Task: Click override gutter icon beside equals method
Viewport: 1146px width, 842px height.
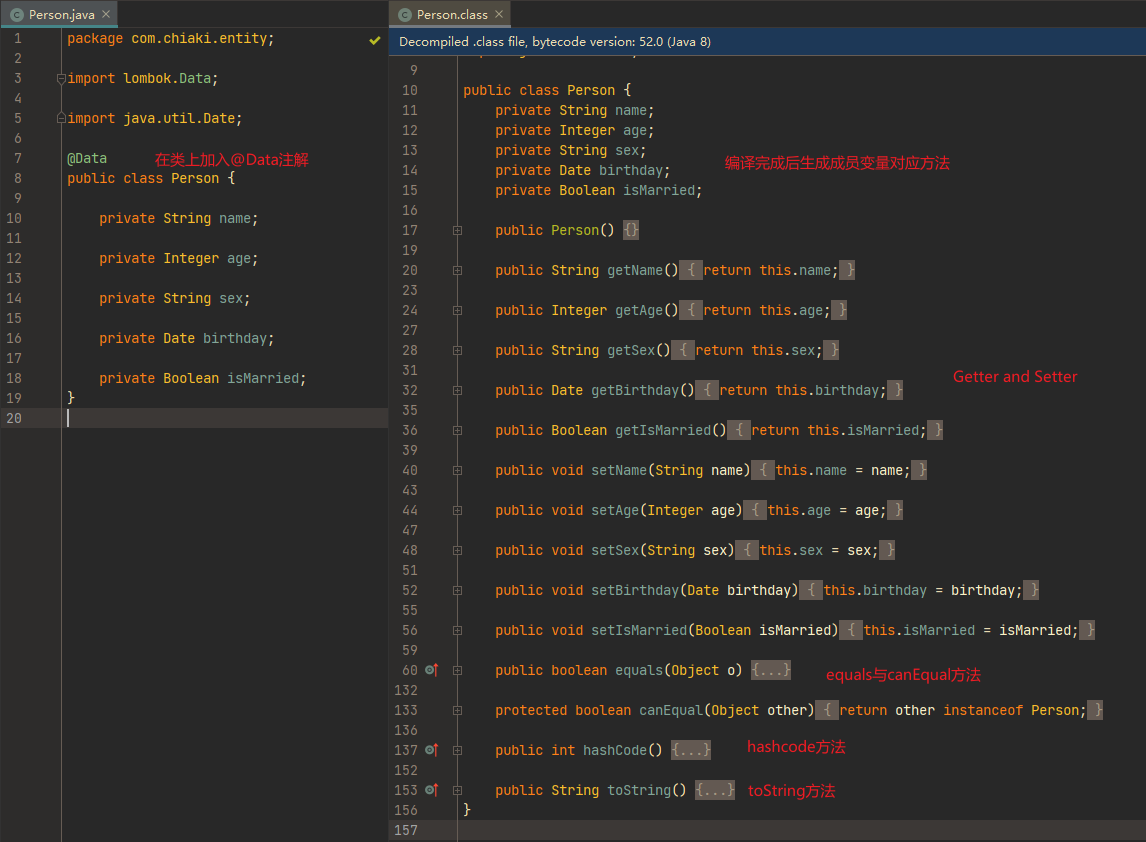Action: click(x=432, y=670)
